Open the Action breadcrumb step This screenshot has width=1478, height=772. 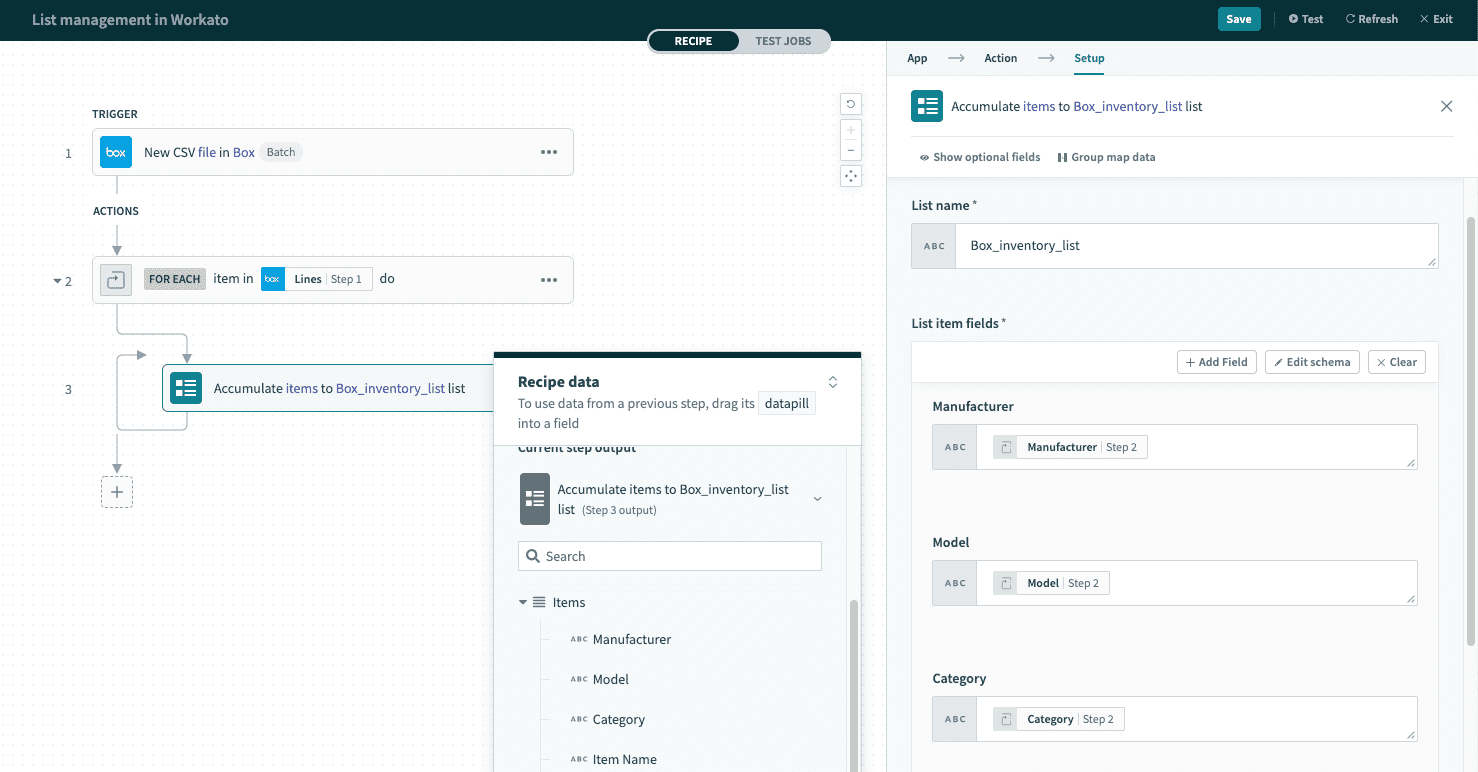1000,58
